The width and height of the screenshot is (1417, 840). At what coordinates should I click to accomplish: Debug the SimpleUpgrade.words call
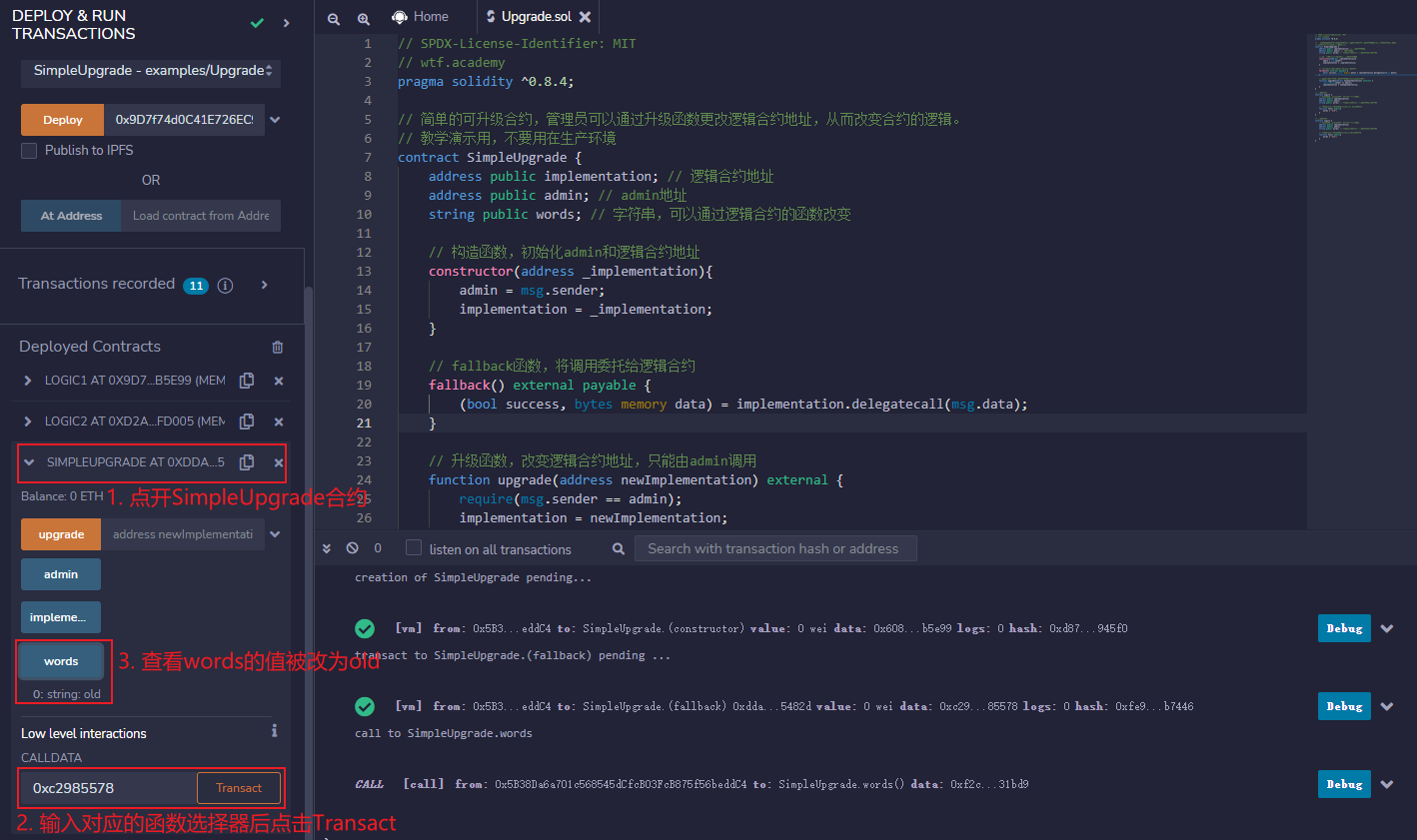[x=1344, y=784]
